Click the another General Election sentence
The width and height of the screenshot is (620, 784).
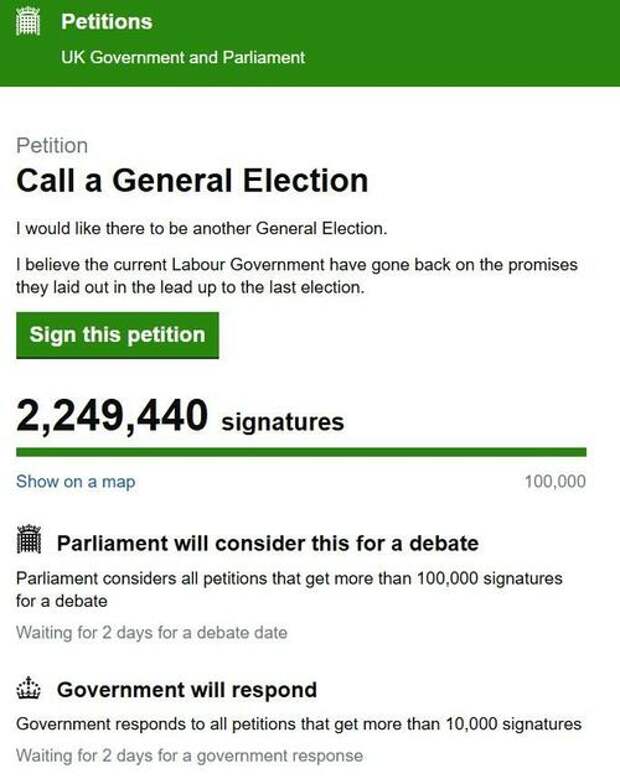202,228
